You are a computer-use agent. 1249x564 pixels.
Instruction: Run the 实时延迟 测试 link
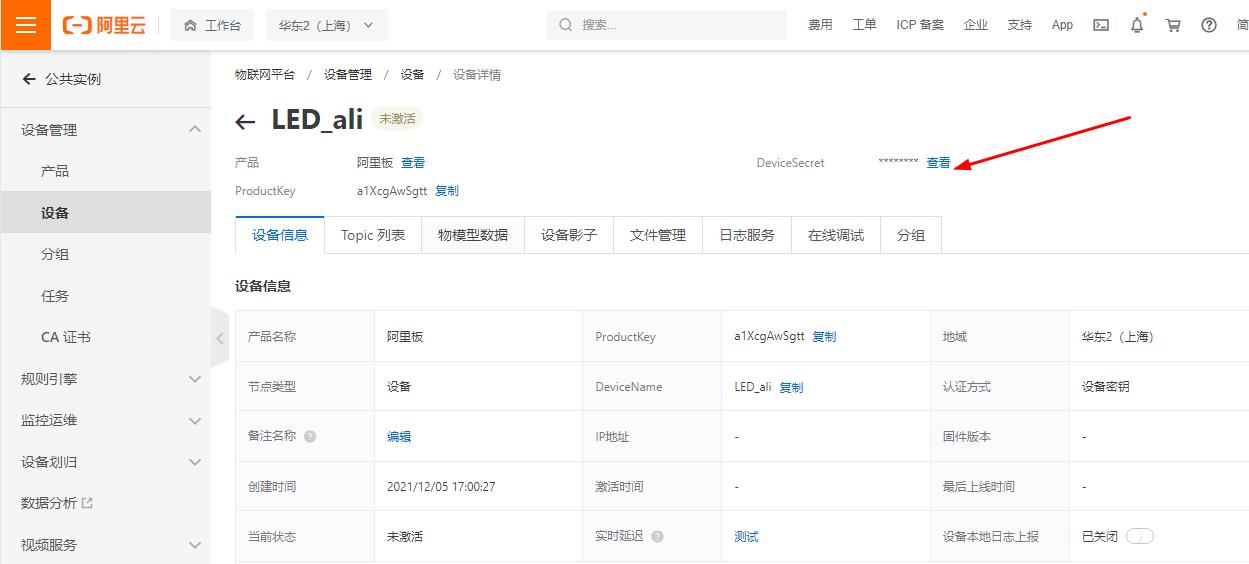[746, 537]
